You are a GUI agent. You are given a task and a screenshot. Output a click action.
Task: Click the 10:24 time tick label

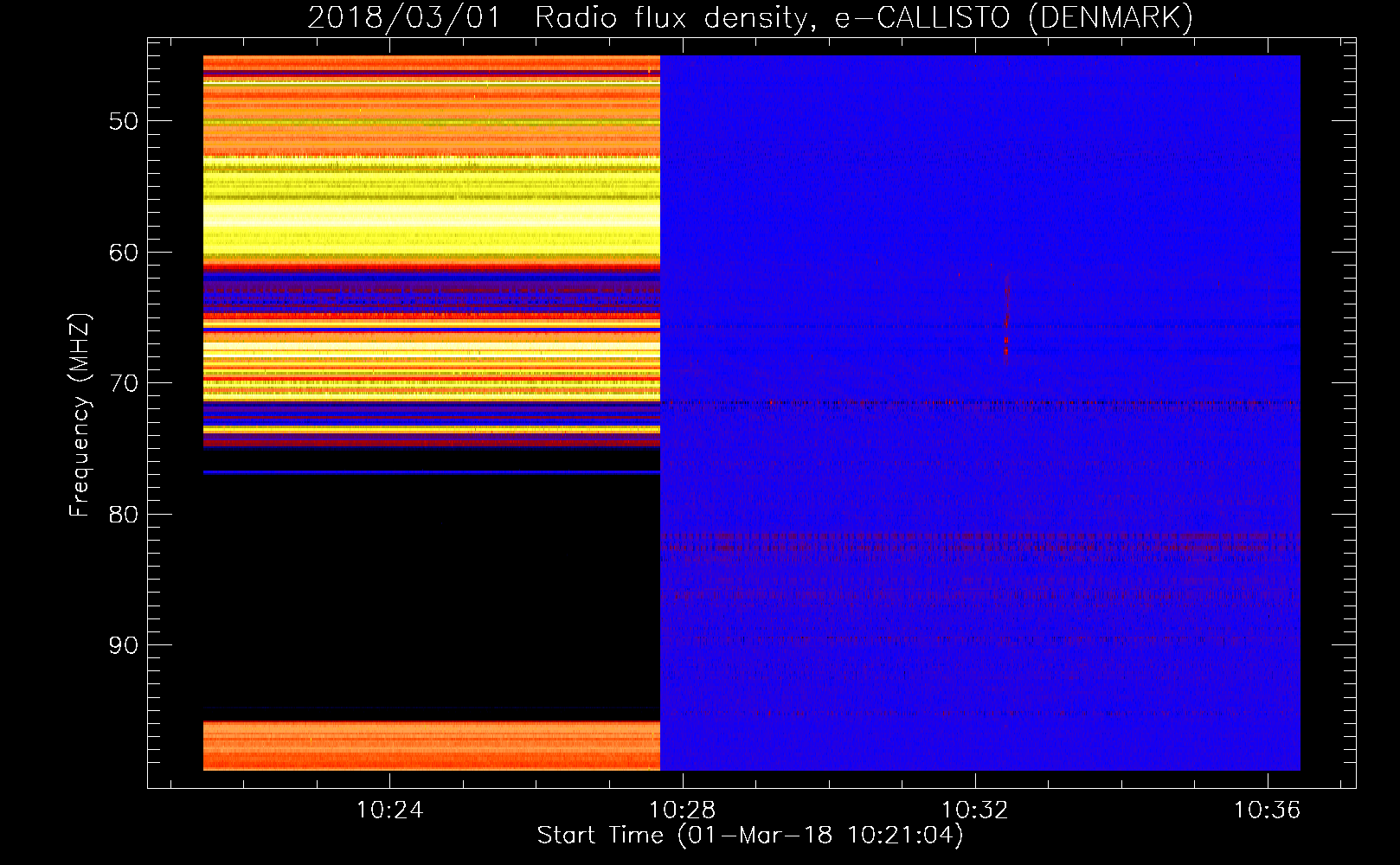(x=389, y=811)
